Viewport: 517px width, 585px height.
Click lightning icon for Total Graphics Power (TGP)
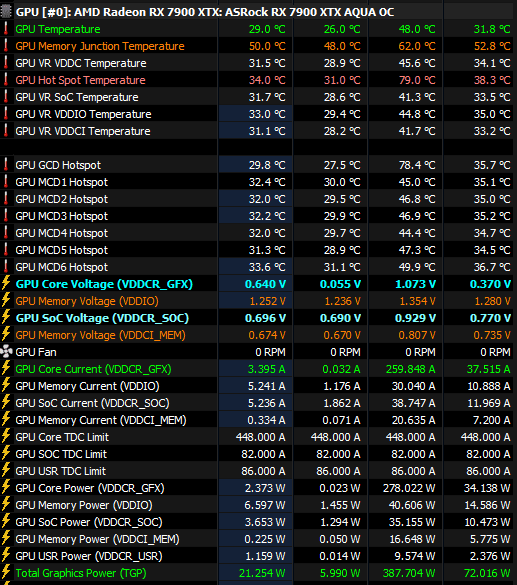(x=6, y=573)
